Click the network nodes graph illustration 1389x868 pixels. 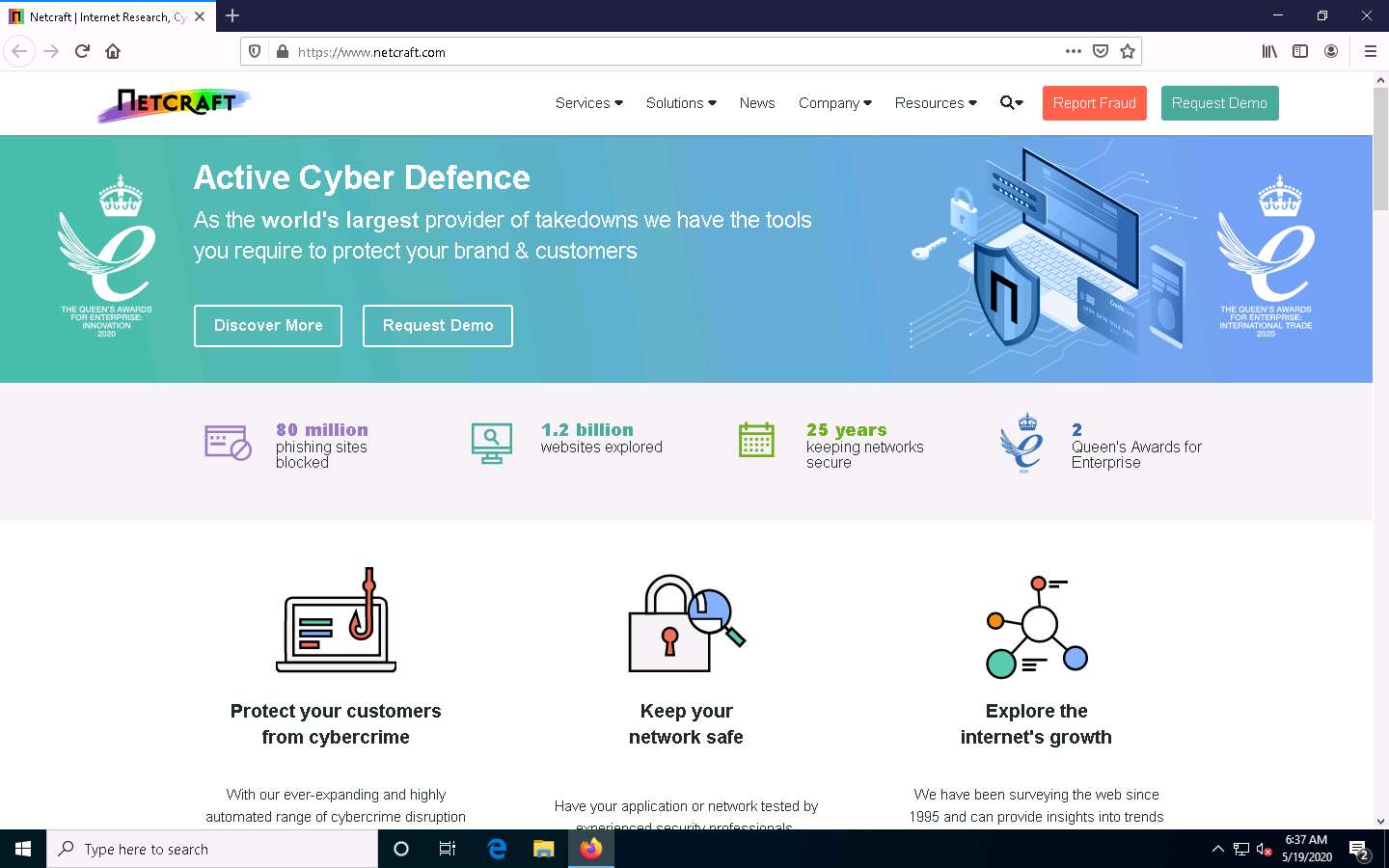pyautogui.click(x=1037, y=626)
